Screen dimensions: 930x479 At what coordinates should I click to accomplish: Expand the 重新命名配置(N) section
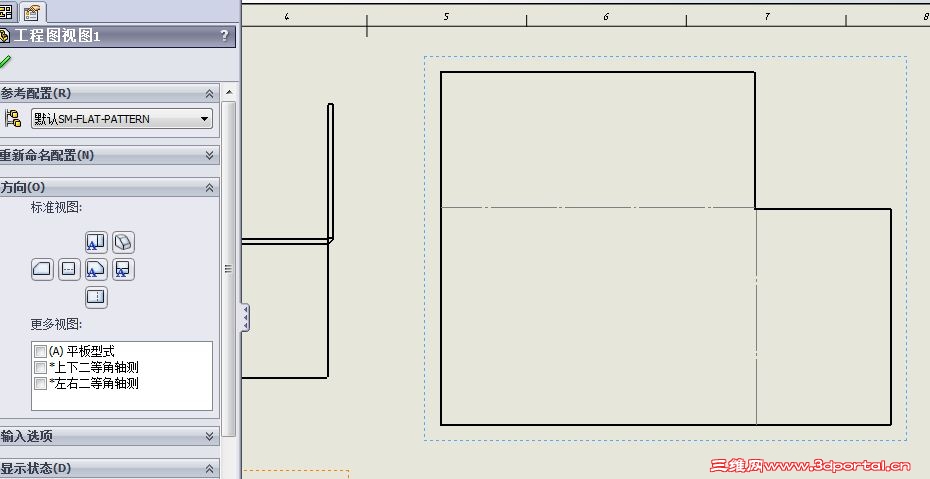point(209,155)
